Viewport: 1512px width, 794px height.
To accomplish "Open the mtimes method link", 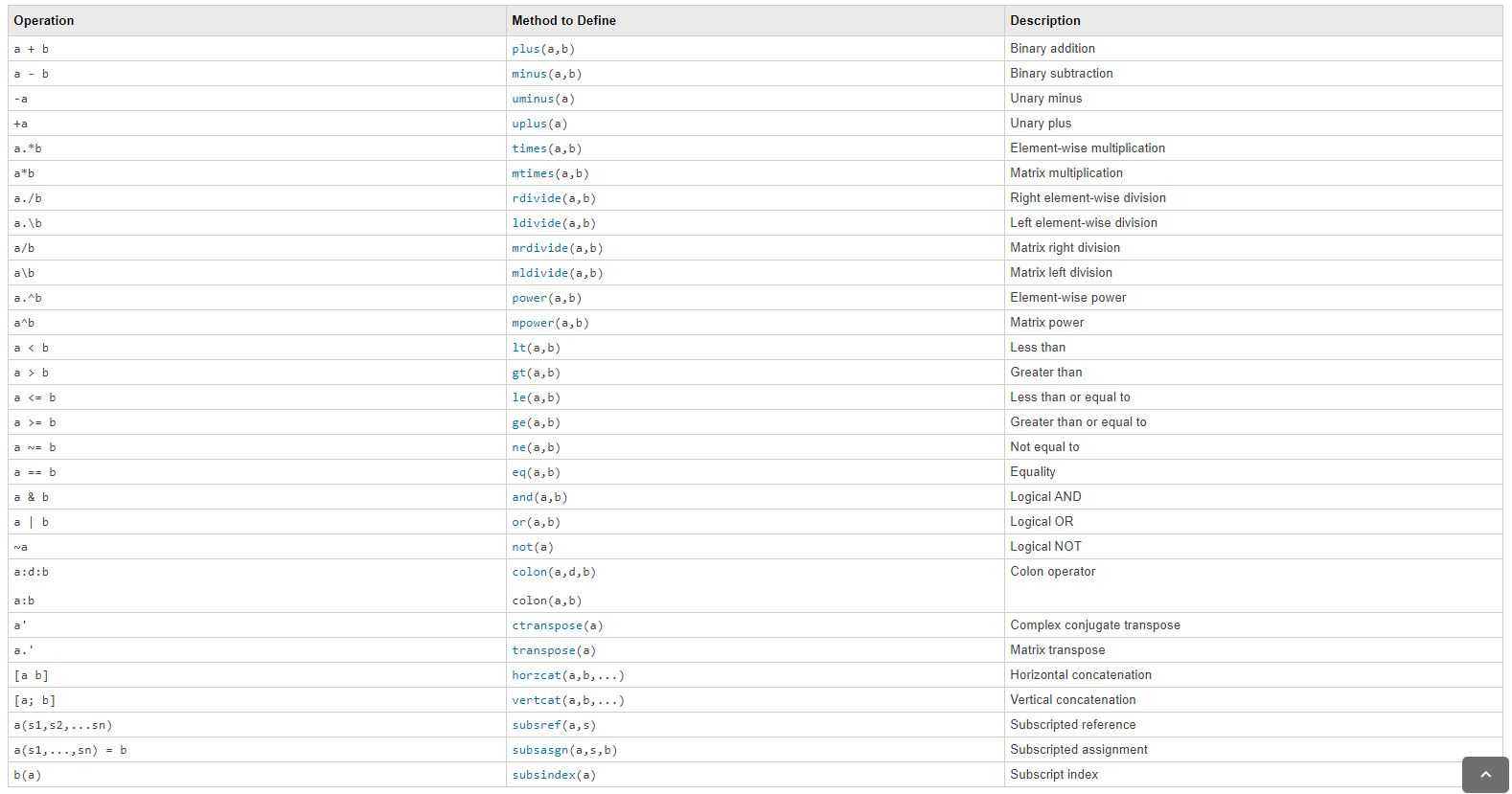I will point(533,173).
